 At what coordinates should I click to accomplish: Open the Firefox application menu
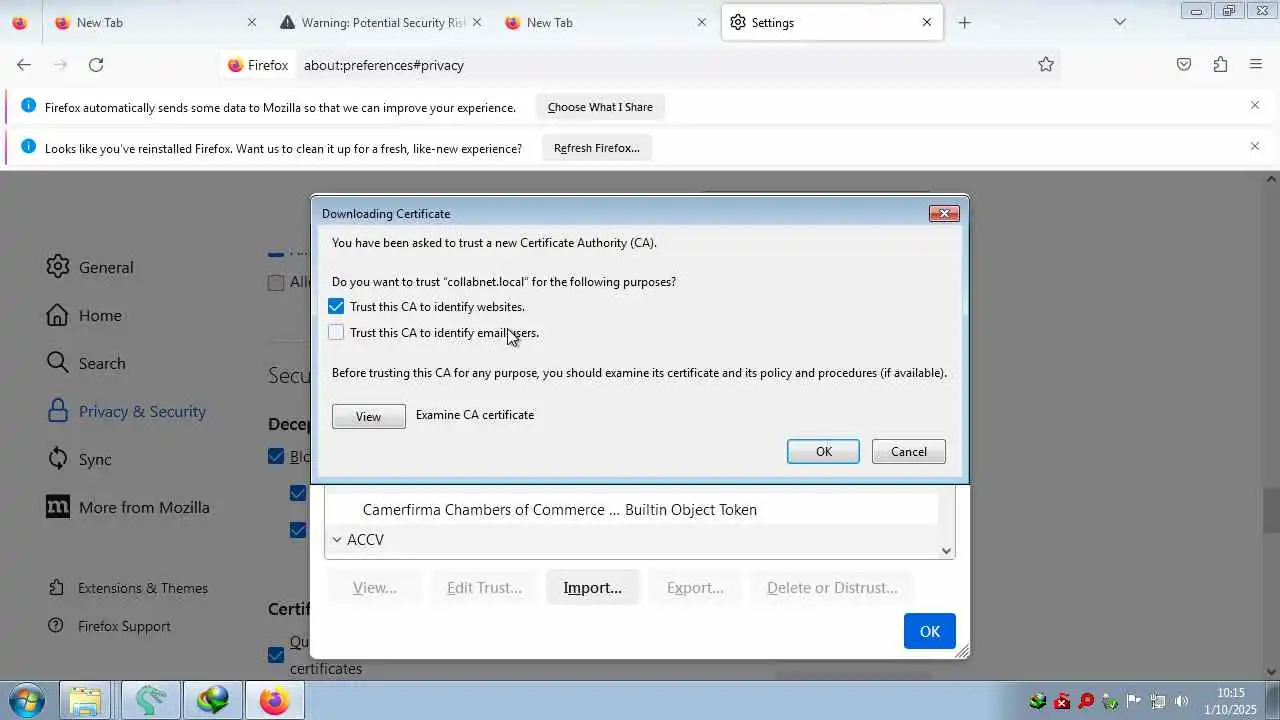1256,65
